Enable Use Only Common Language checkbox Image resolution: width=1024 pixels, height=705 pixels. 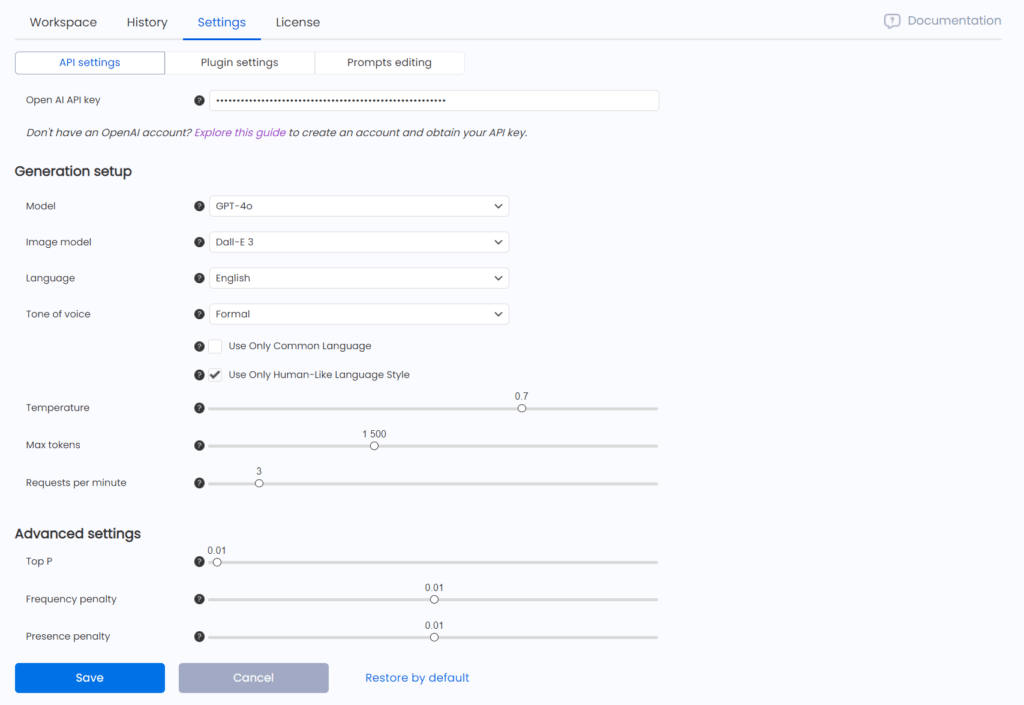[215, 346]
